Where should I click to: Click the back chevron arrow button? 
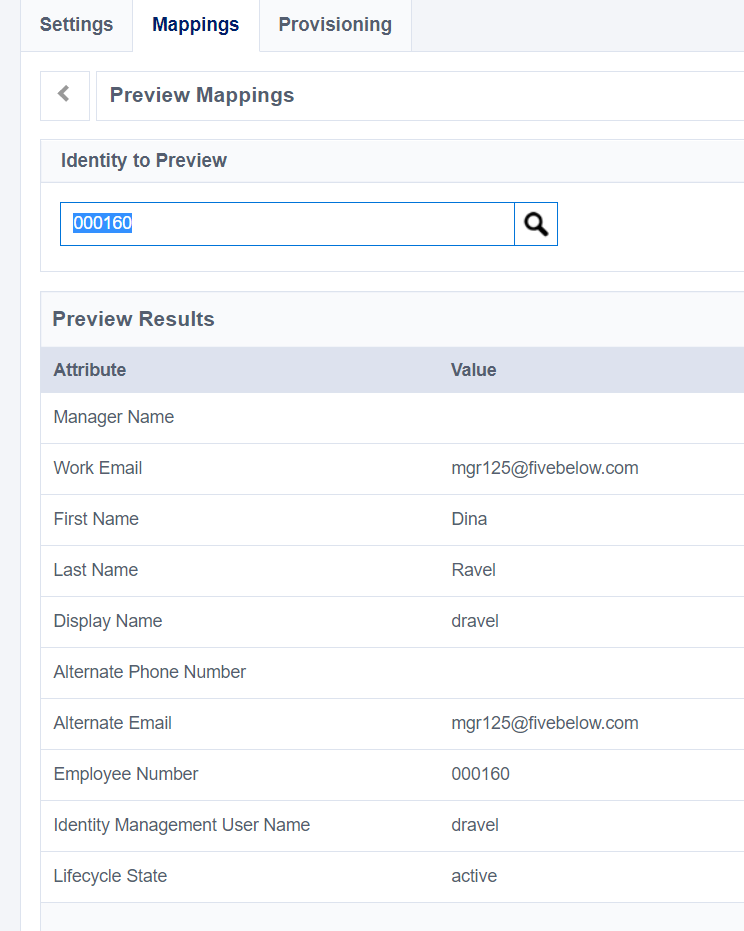click(64, 95)
